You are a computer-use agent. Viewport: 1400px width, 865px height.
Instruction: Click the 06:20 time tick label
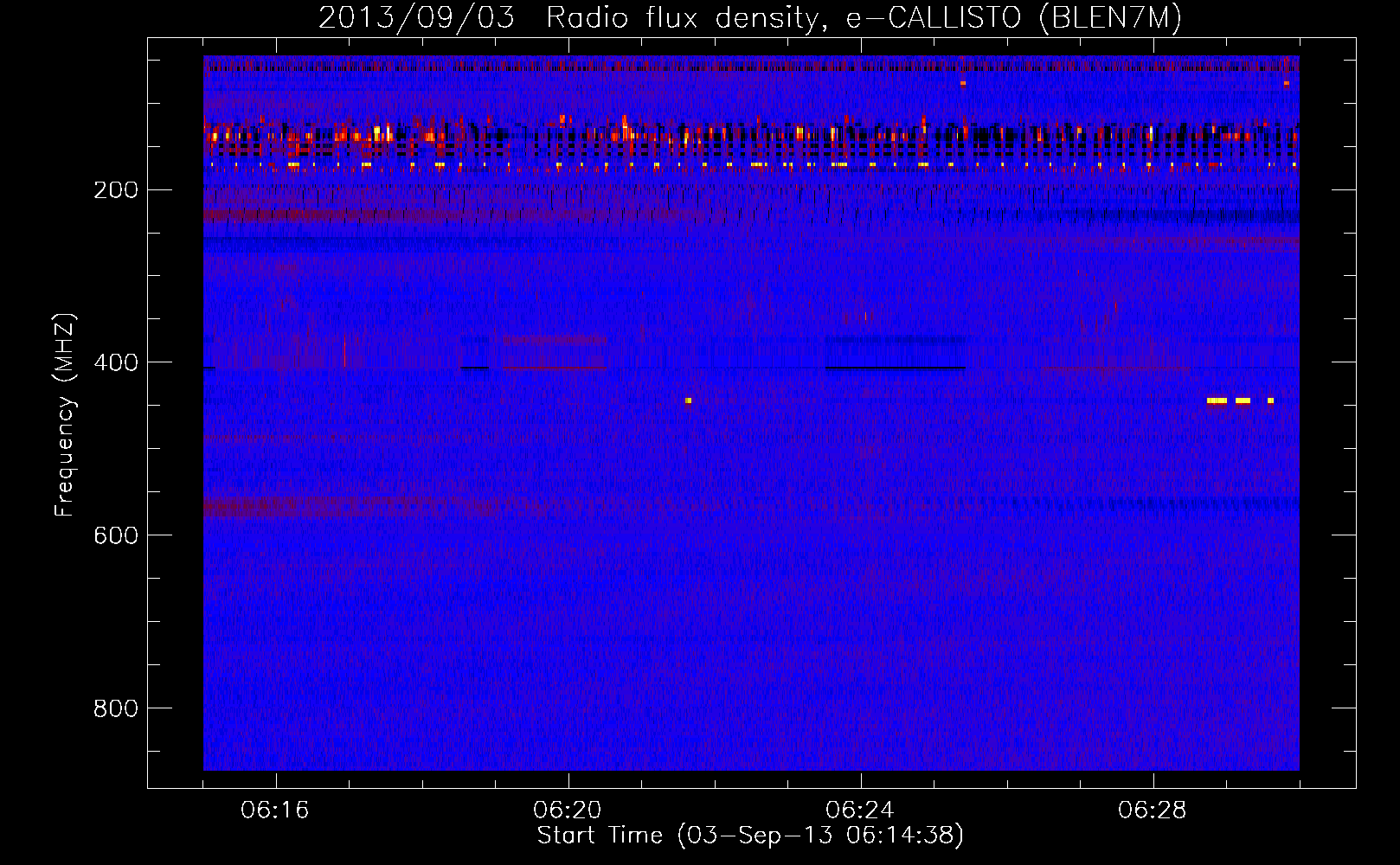[x=568, y=811]
